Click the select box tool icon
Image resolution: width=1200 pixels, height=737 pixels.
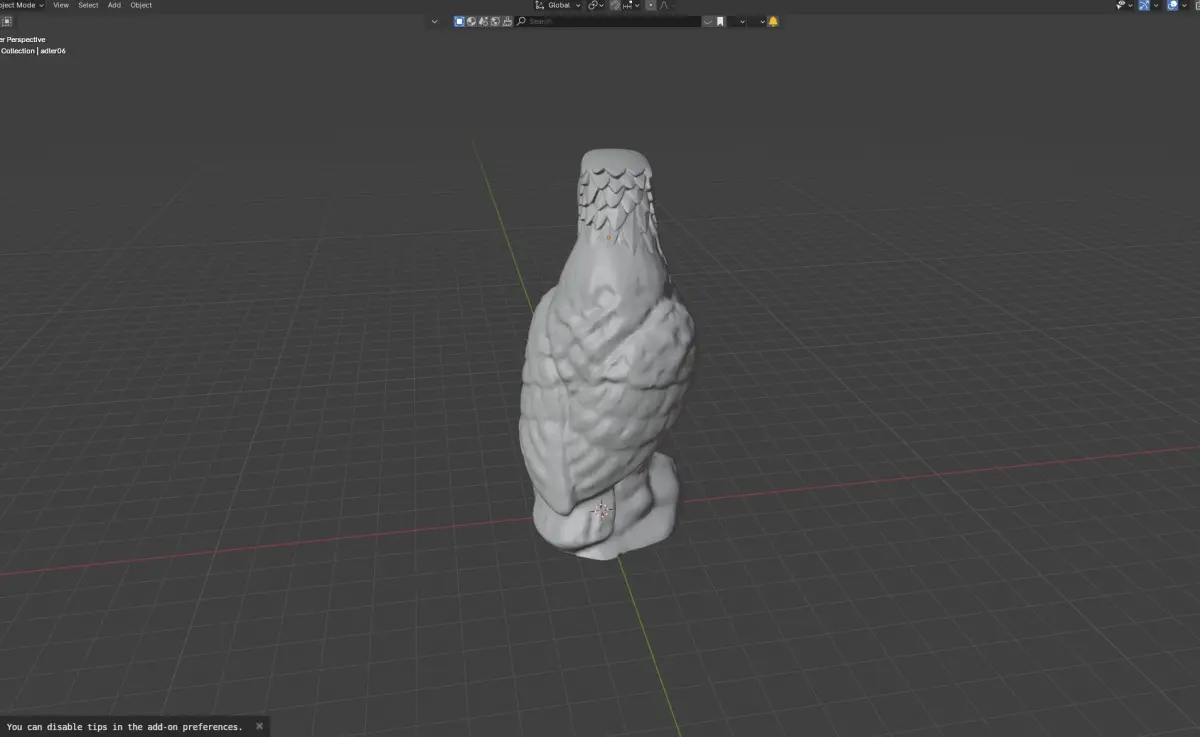(x=6, y=21)
